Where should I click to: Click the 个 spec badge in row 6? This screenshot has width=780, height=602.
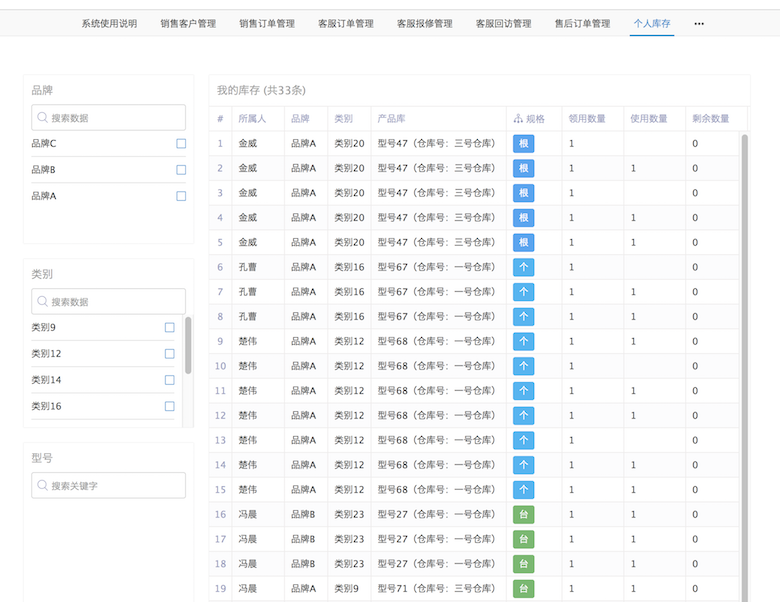[524, 267]
